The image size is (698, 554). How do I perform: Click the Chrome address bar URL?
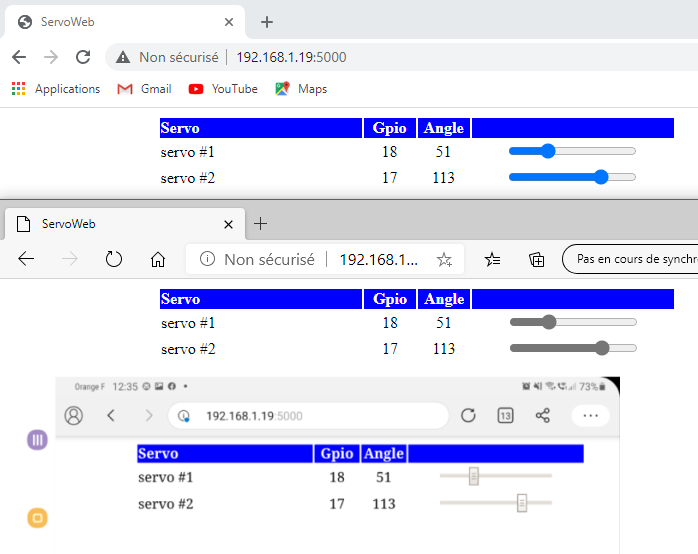(x=291, y=57)
